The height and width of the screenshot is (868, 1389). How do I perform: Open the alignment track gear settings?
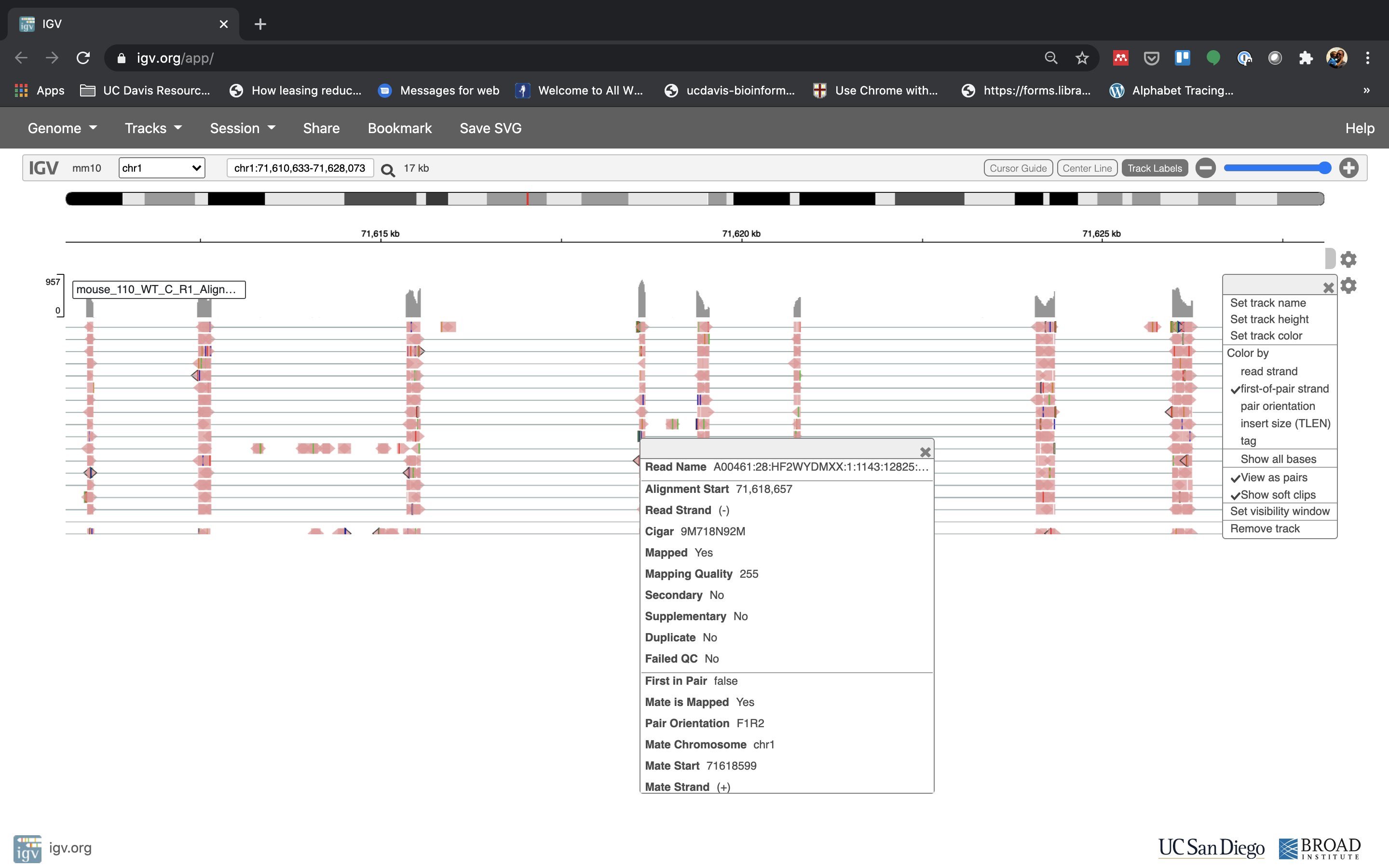click(x=1348, y=285)
